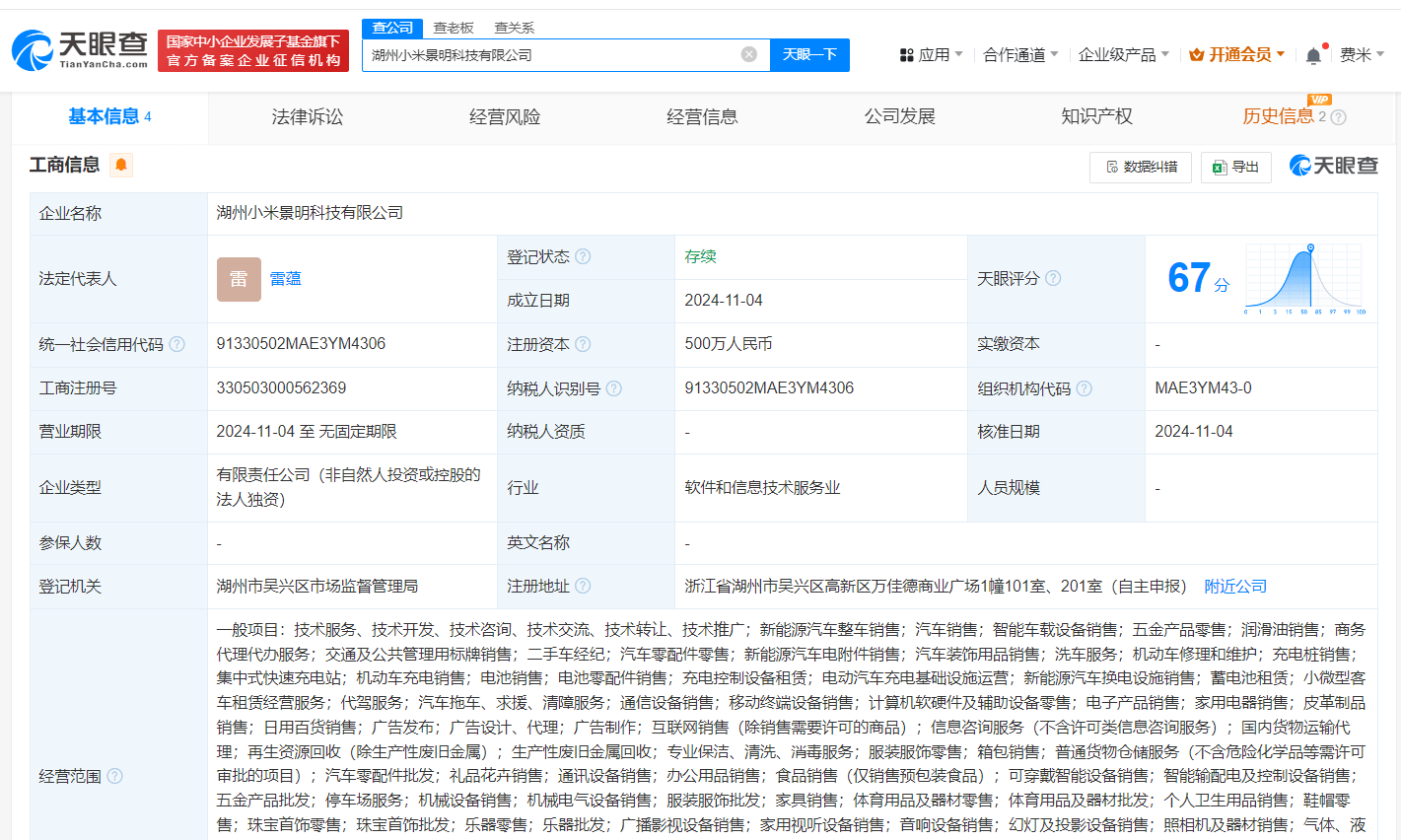Switch to the 法律诉讼 tab

tap(308, 117)
